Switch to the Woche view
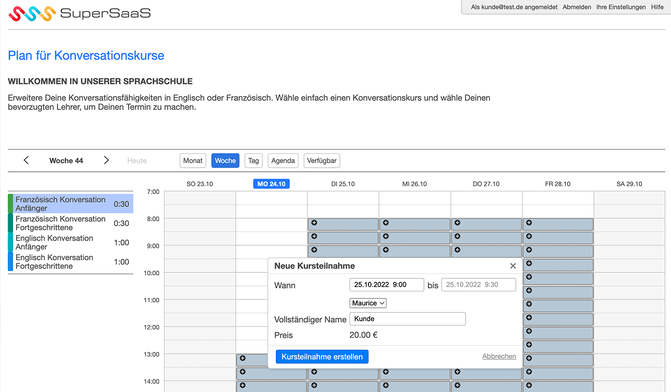671x392 pixels. point(225,160)
